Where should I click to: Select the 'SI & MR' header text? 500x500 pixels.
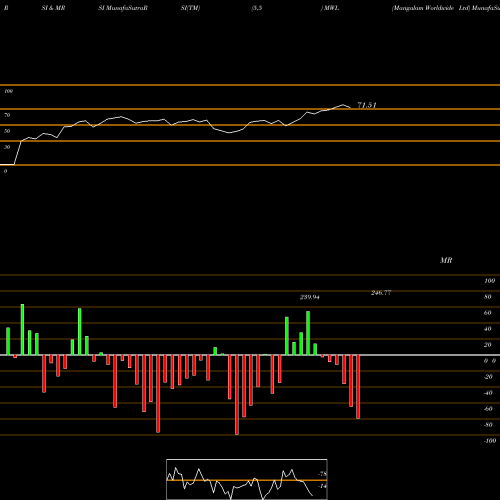click(53, 8)
